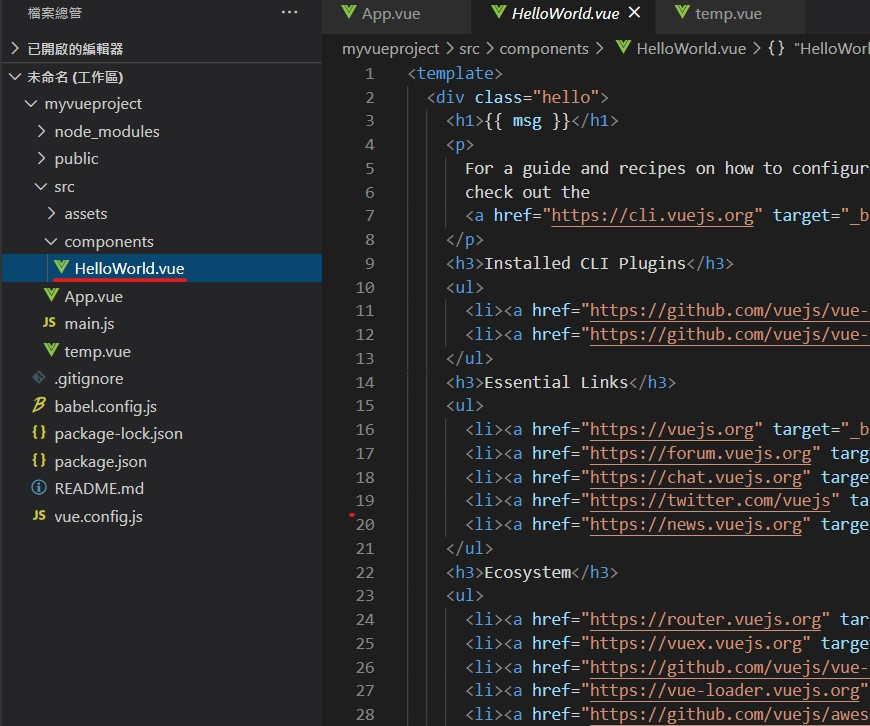
Task: Place cursor on 'Essential Links' heading text
Action: click(556, 382)
